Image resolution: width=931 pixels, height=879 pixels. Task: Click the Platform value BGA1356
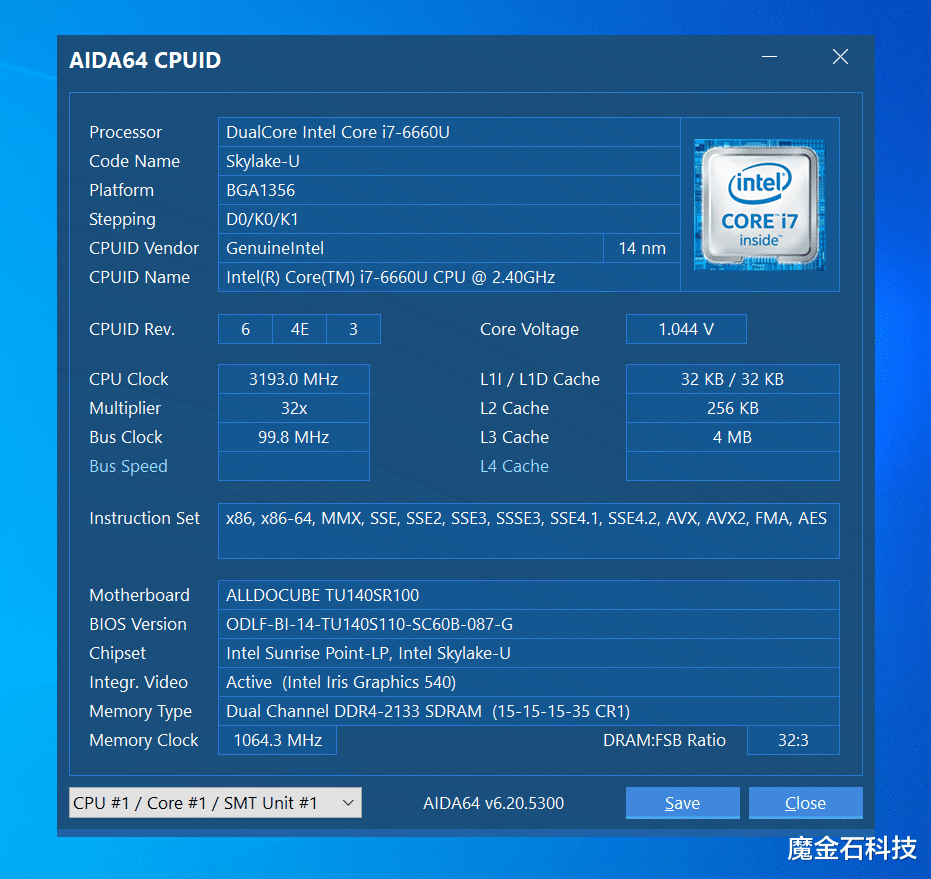pos(449,190)
